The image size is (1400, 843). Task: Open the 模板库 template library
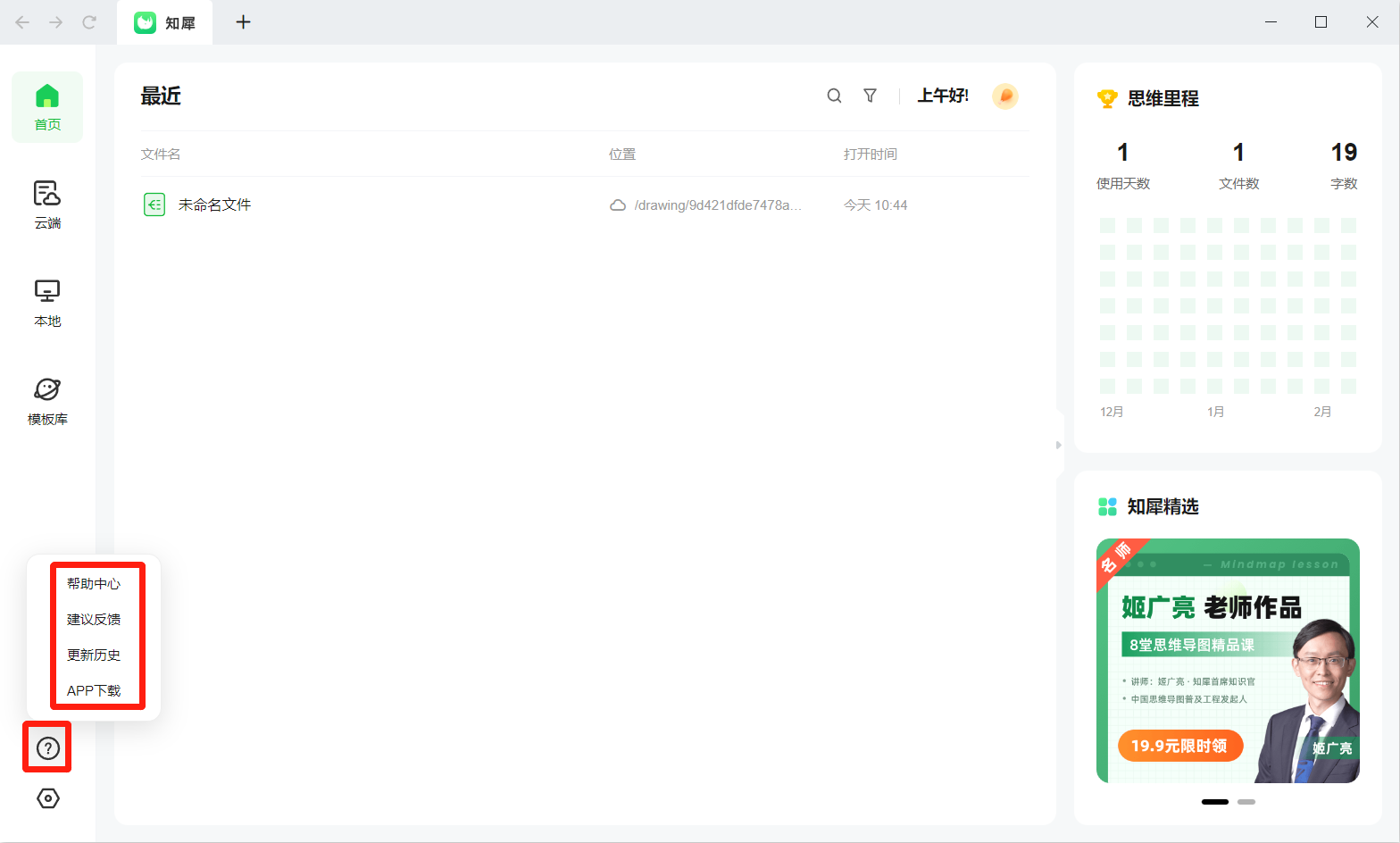[x=47, y=402]
